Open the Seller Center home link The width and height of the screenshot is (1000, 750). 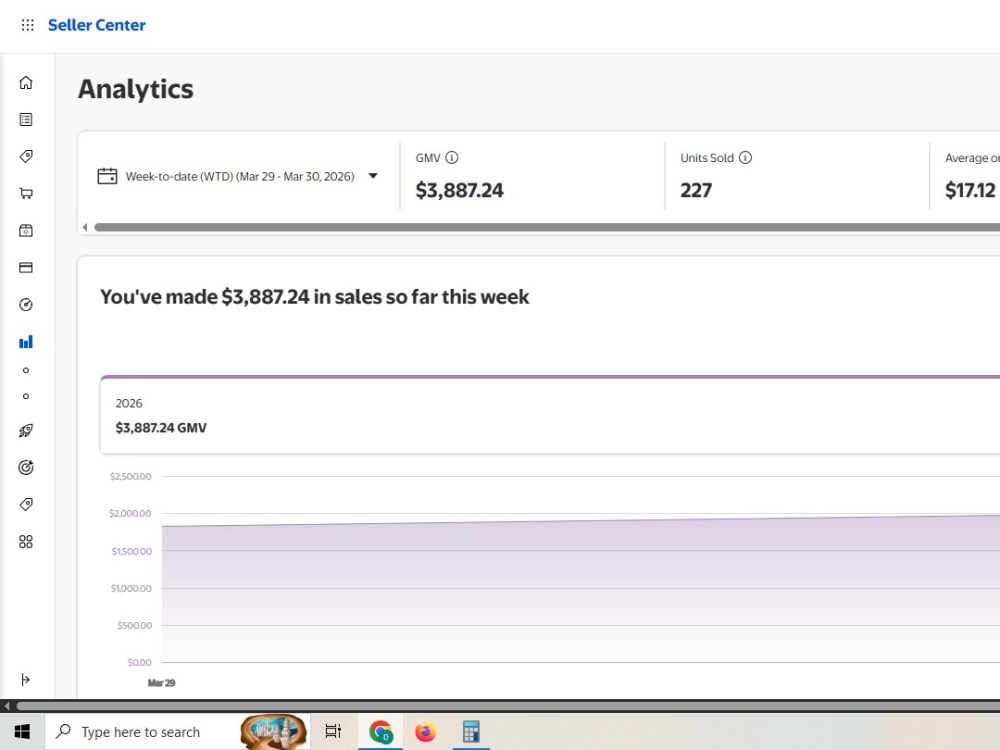97,25
